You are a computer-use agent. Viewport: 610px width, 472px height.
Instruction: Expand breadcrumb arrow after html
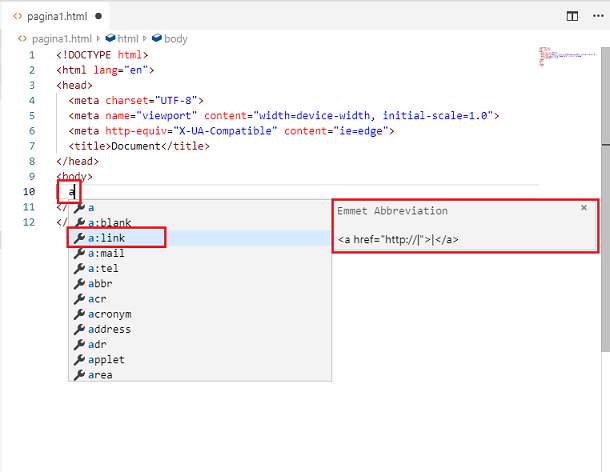point(145,39)
